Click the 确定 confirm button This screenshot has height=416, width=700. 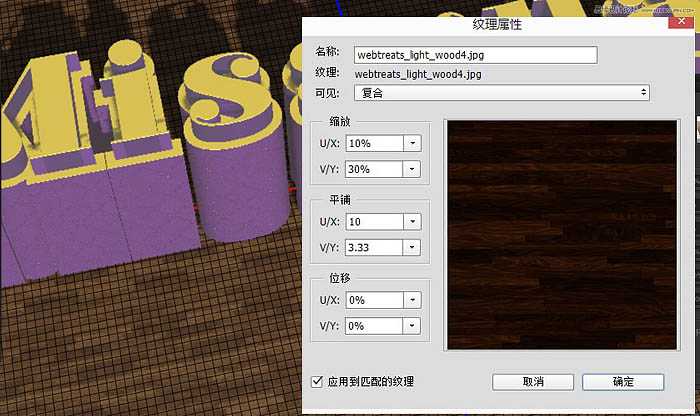623,382
